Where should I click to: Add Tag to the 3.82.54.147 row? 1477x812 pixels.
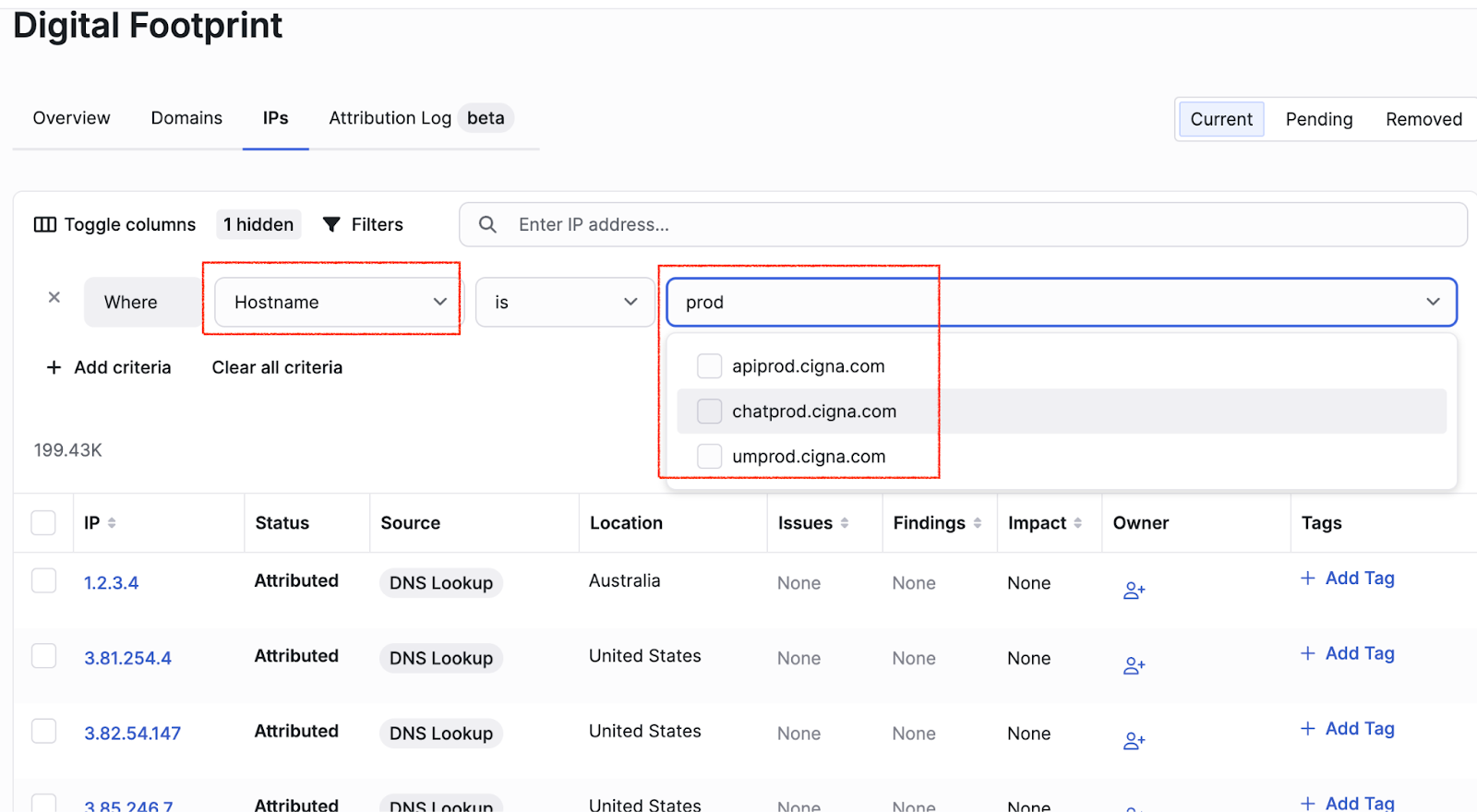click(x=1347, y=729)
